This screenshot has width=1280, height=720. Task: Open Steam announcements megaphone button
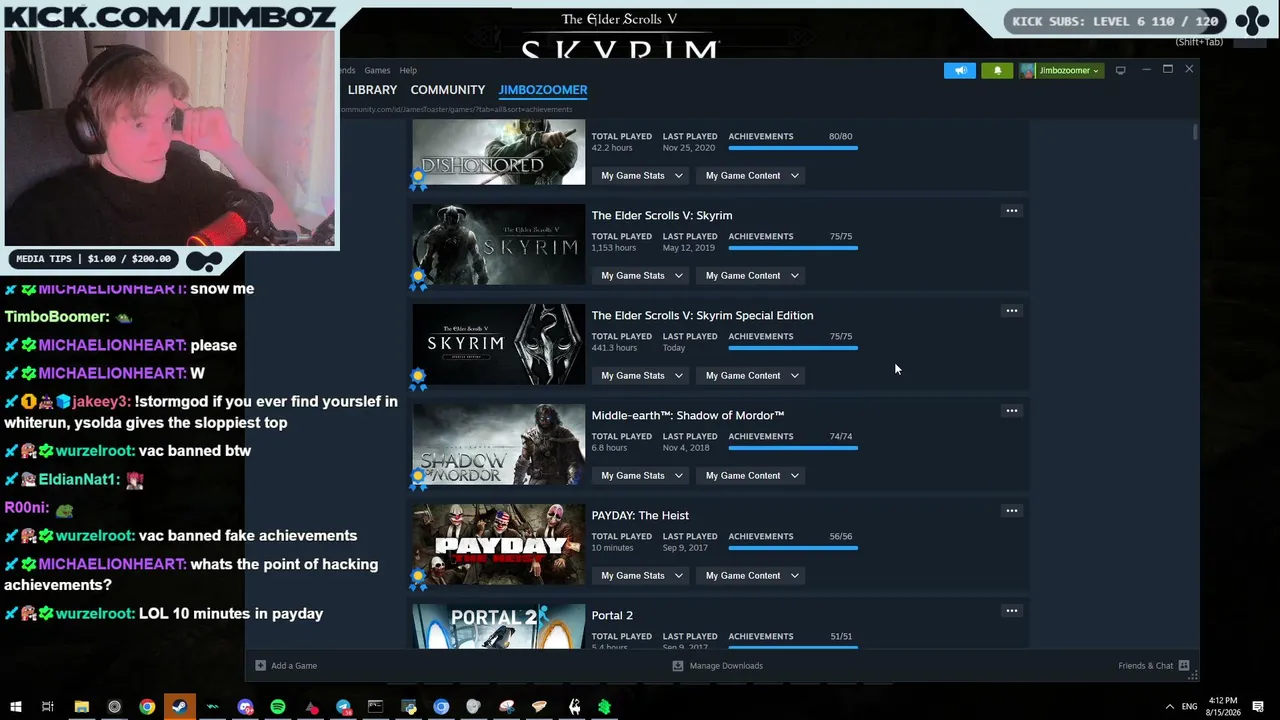[x=959, y=70]
